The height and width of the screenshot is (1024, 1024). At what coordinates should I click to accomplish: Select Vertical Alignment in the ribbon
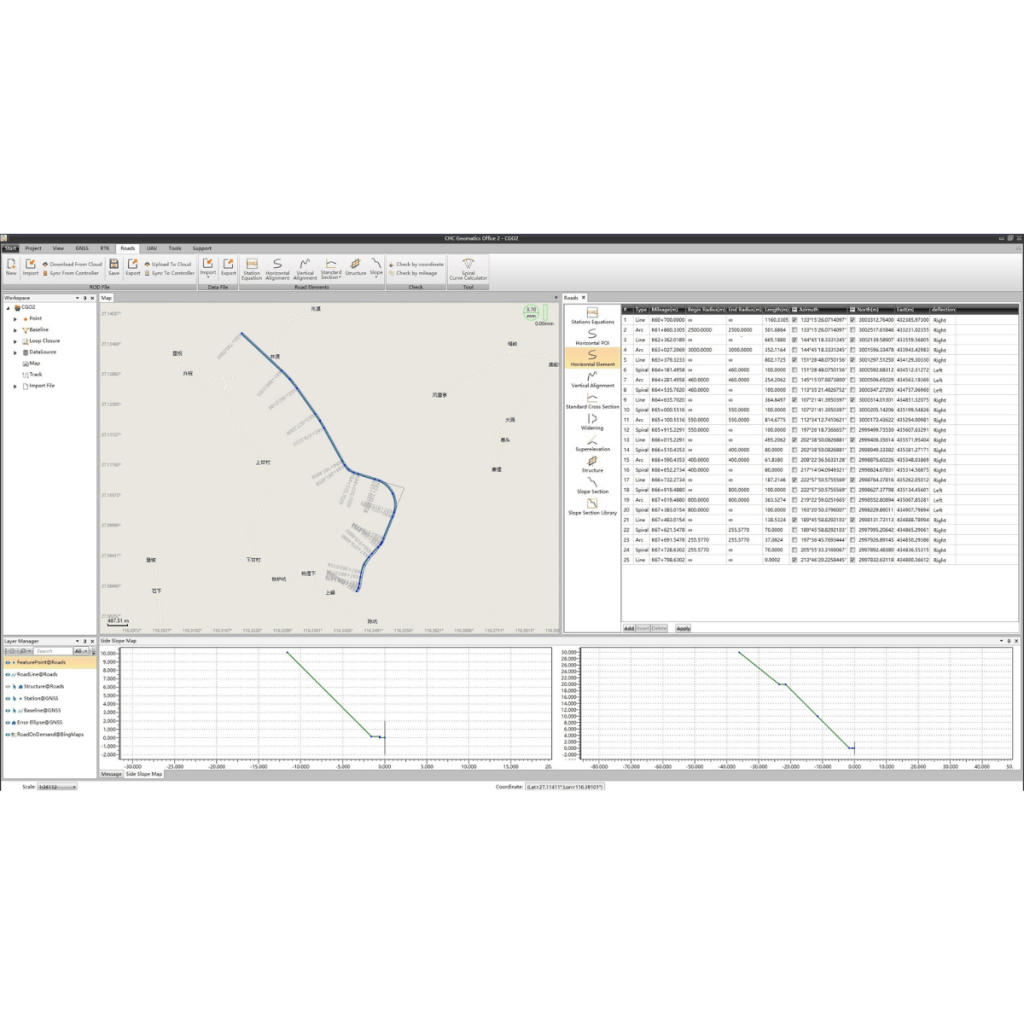coord(305,269)
